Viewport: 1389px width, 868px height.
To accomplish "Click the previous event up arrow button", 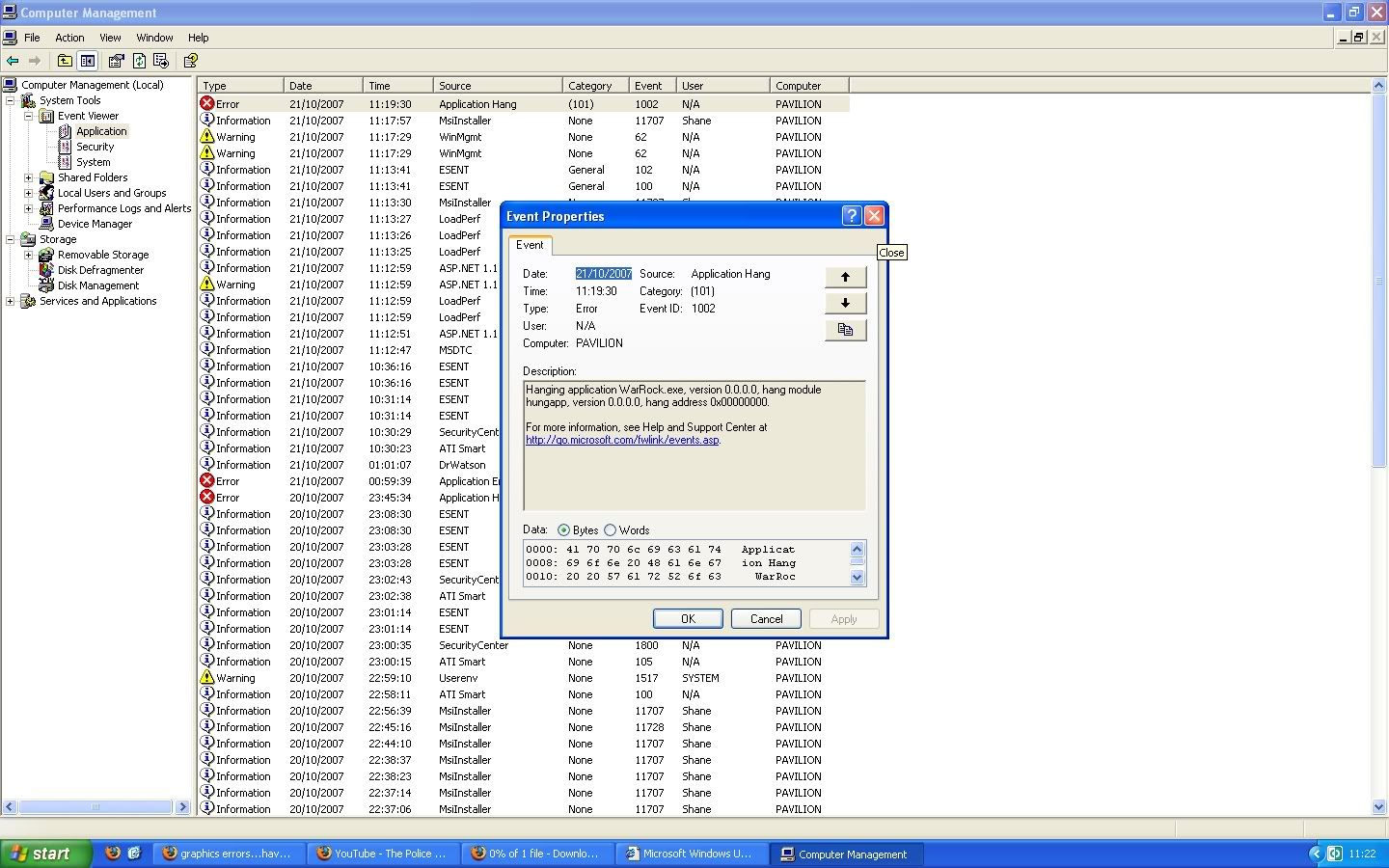I will point(845,277).
